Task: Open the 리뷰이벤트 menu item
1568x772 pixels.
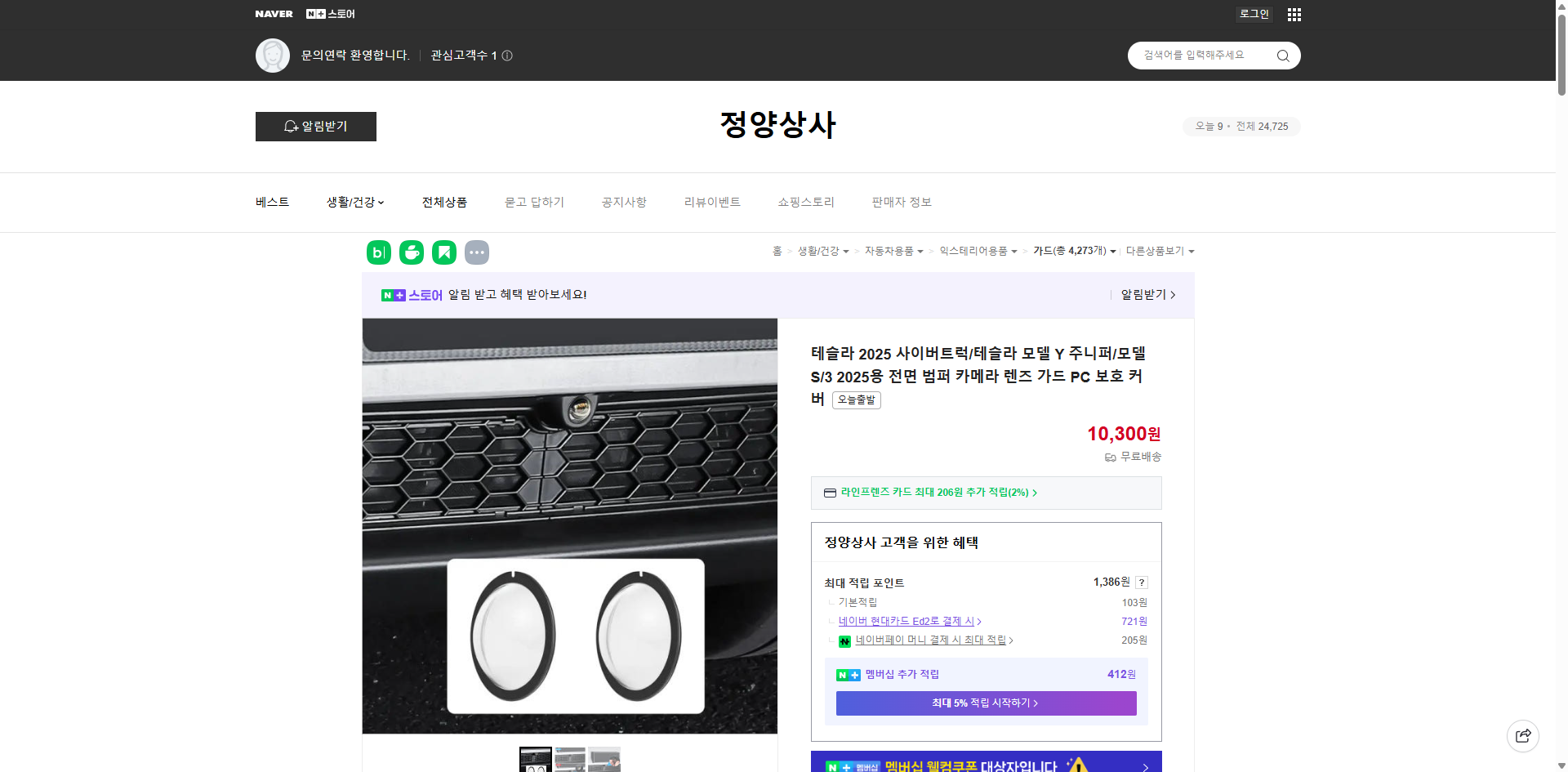Action: click(711, 202)
